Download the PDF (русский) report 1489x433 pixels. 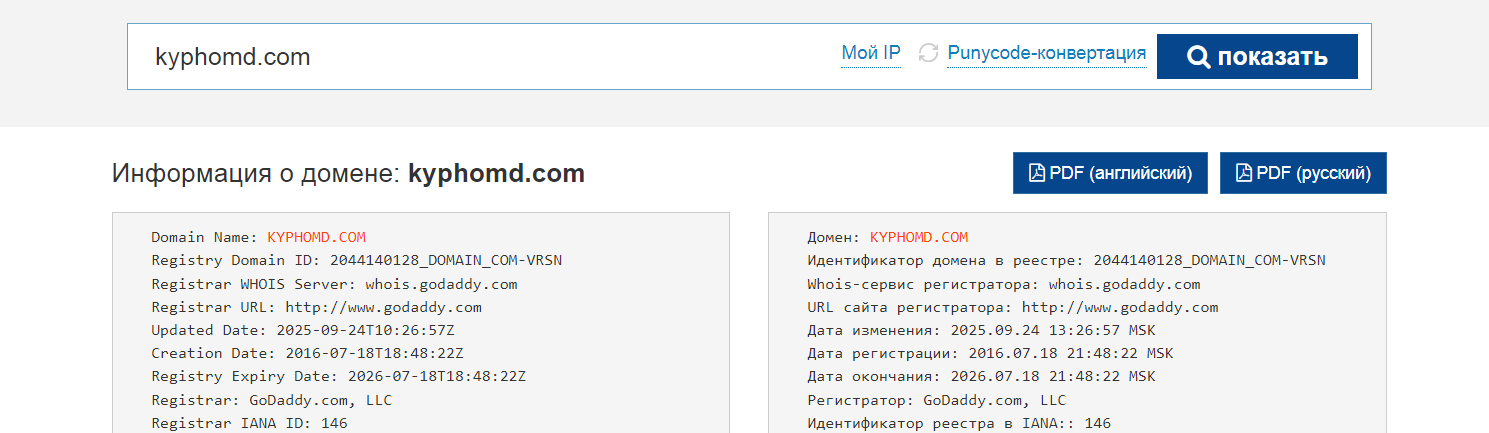point(1303,173)
